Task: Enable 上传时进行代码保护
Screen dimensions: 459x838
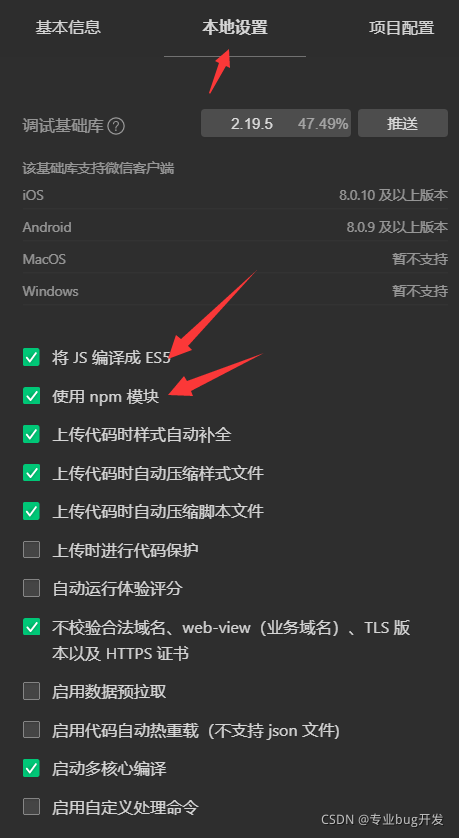Action: tap(32, 550)
